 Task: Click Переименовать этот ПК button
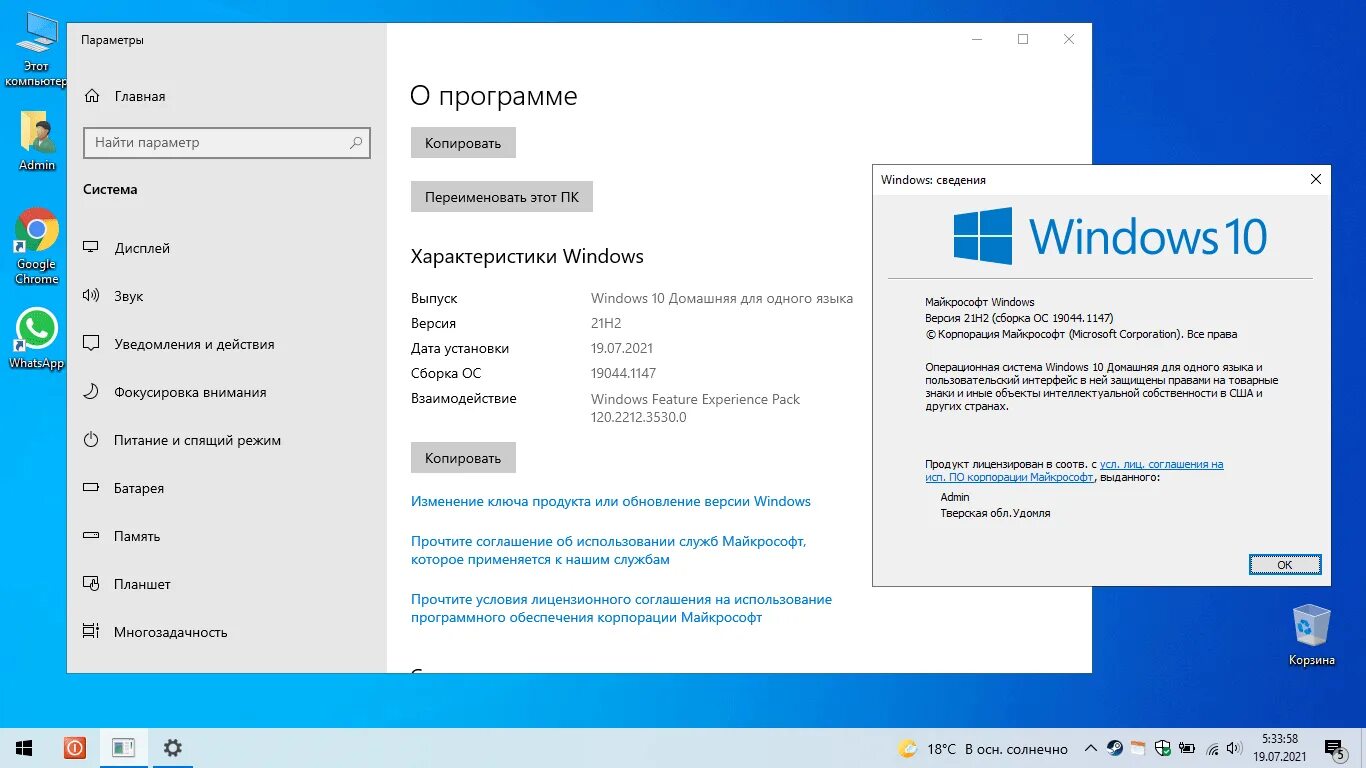(x=502, y=197)
